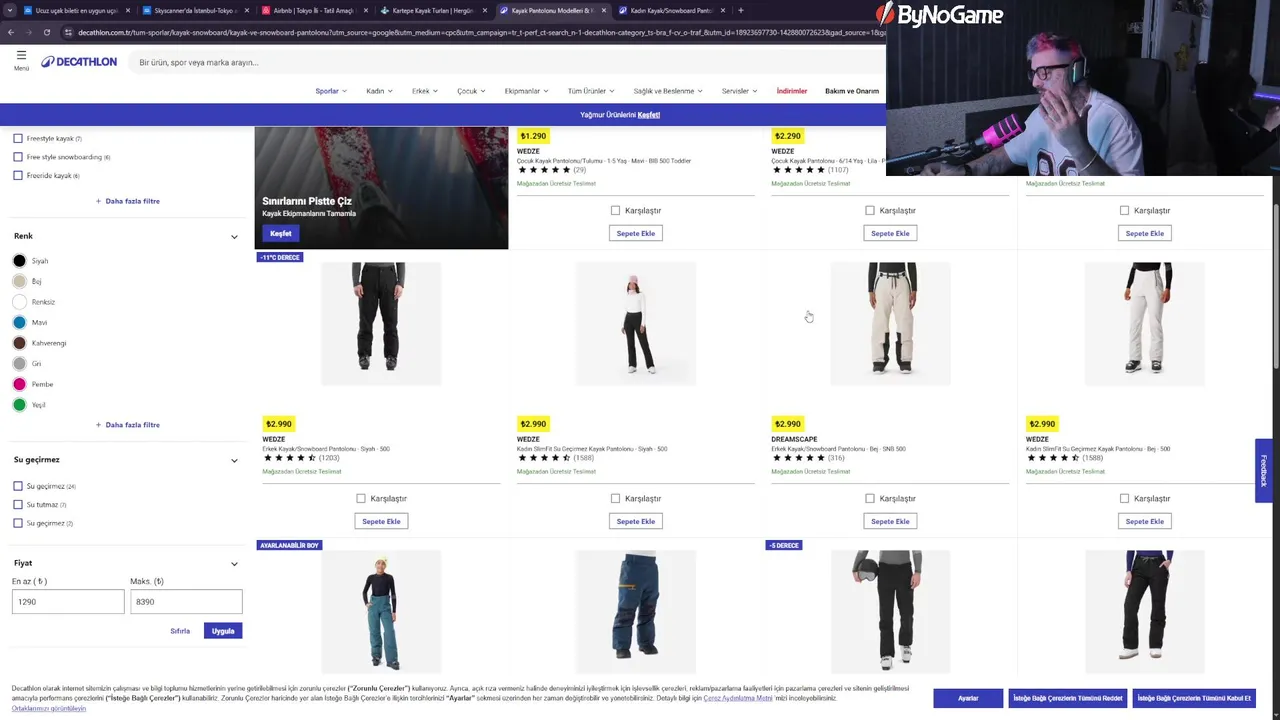The image size is (1280, 720).
Task: Switch to Ucuz uçak bileti tab
Action: click(x=76, y=10)
